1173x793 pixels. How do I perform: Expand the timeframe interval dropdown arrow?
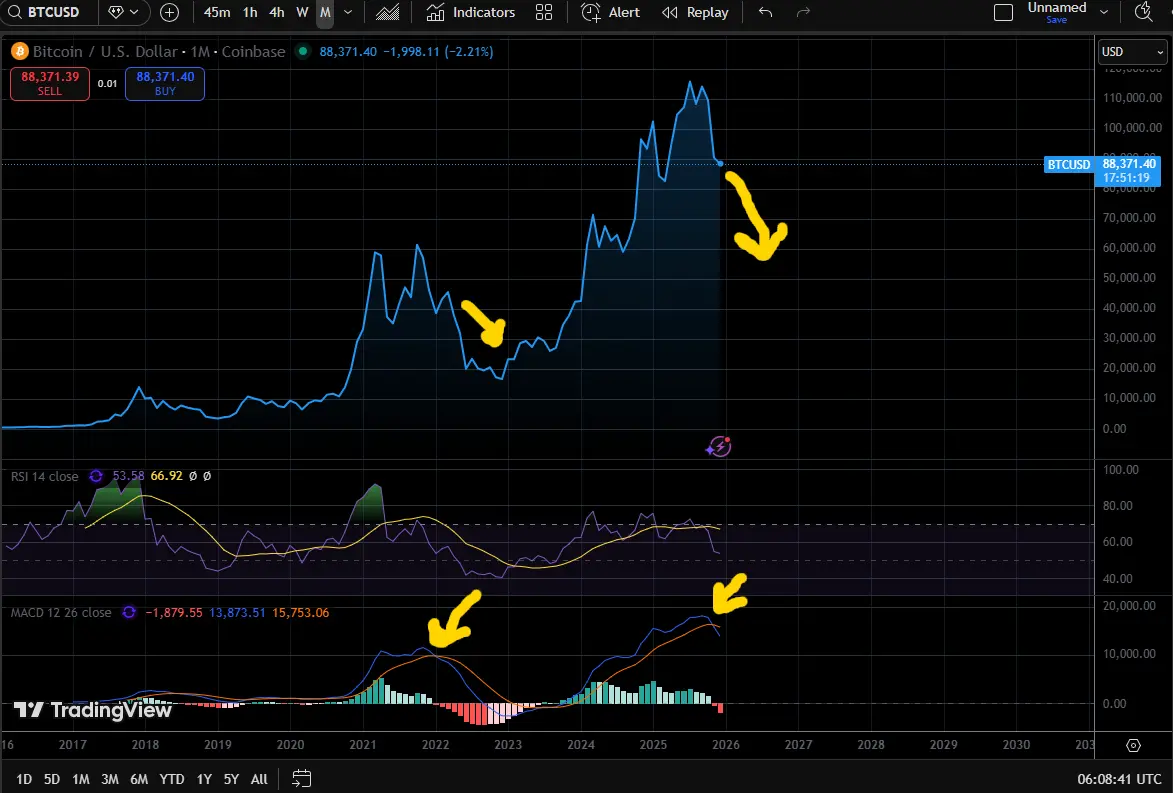tap(348, 12)
